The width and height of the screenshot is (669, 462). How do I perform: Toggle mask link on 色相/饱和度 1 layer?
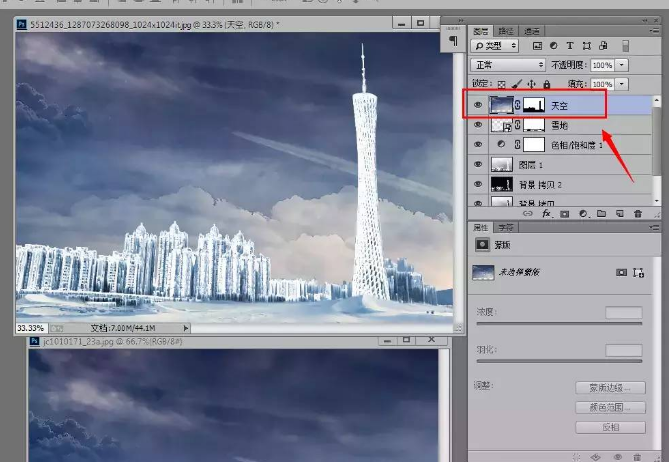click(x=518, y=145)
